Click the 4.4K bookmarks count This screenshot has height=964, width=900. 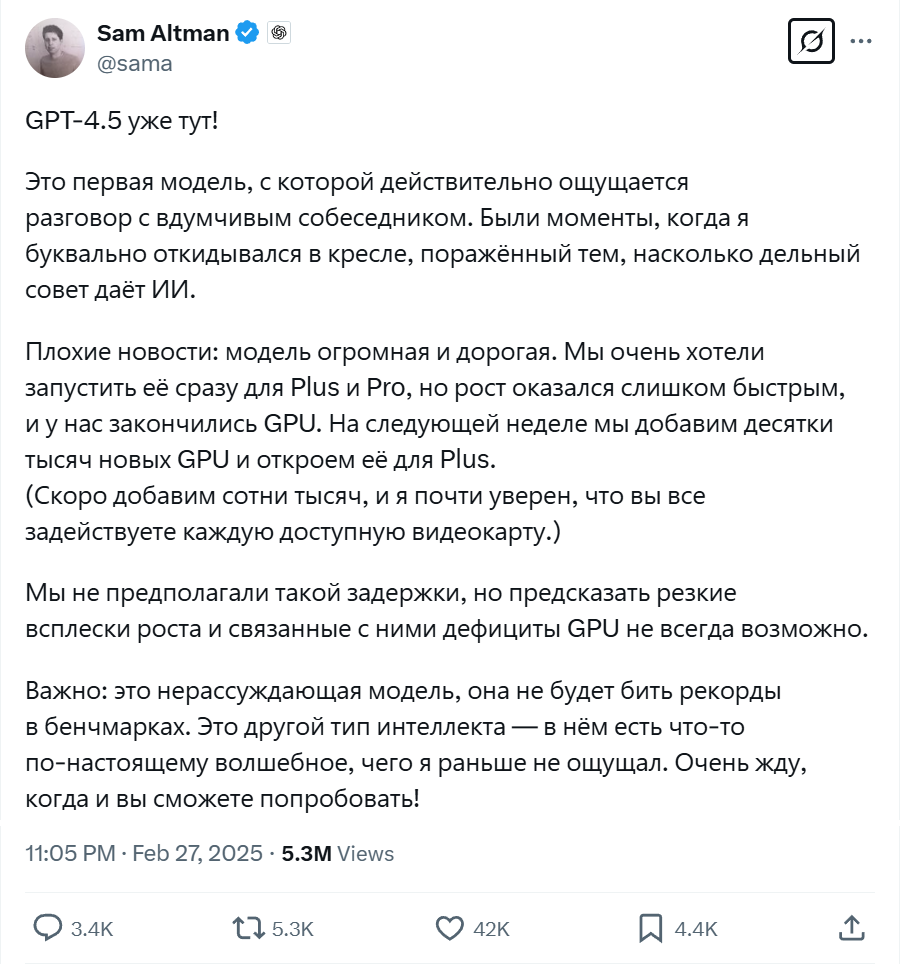696,929
